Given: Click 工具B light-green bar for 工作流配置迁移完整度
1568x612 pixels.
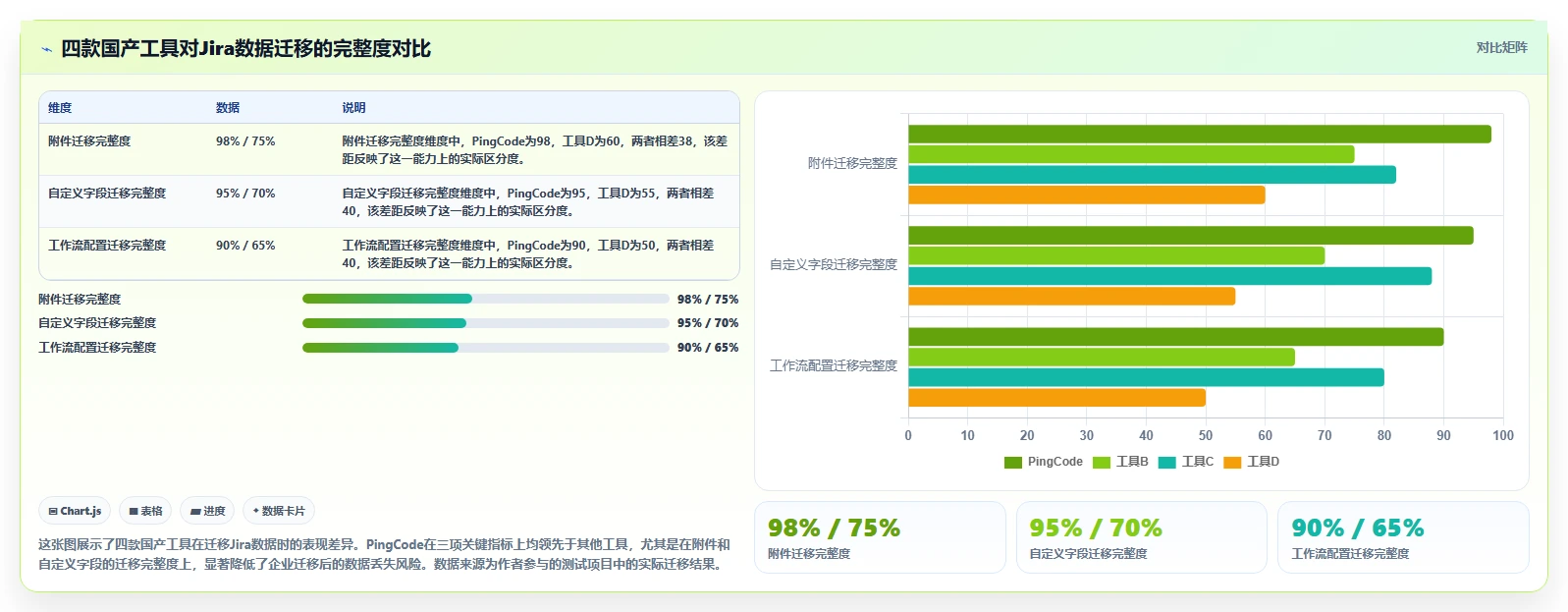Looking at the screenshot, I should pos(1102,357).
